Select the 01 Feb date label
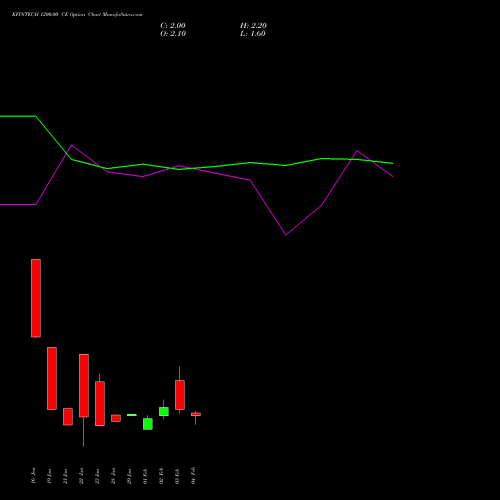 (145, 476)
